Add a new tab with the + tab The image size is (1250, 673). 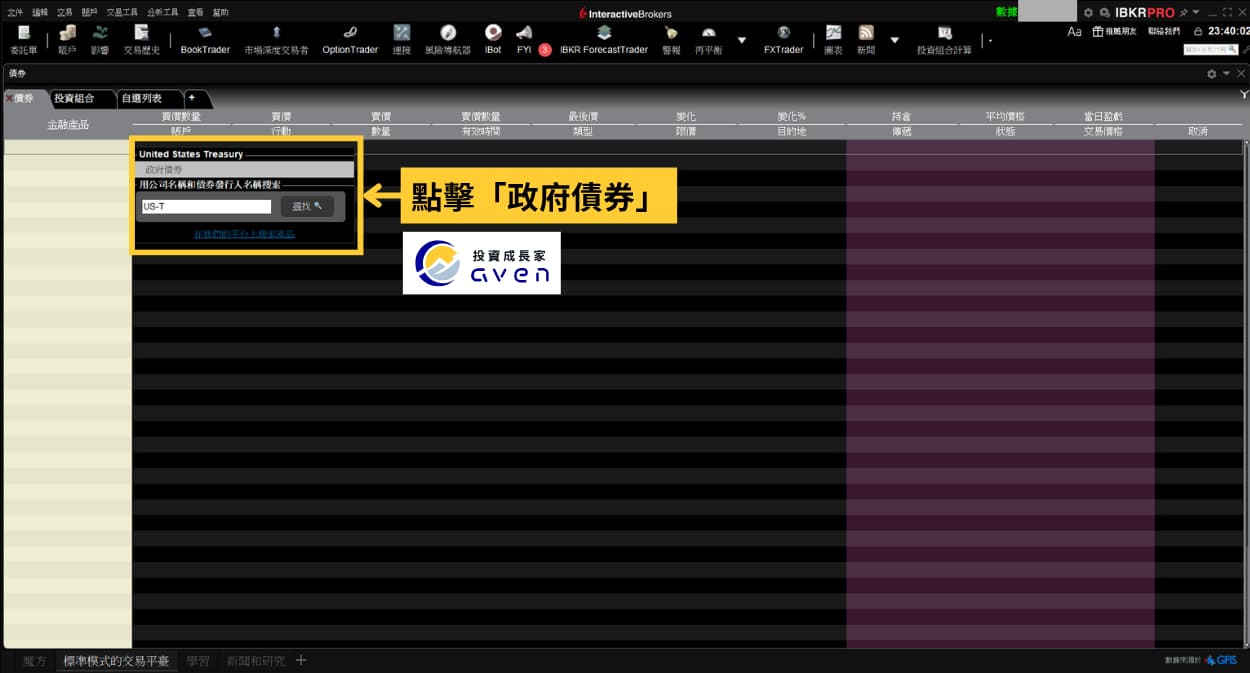click(192, 98)
